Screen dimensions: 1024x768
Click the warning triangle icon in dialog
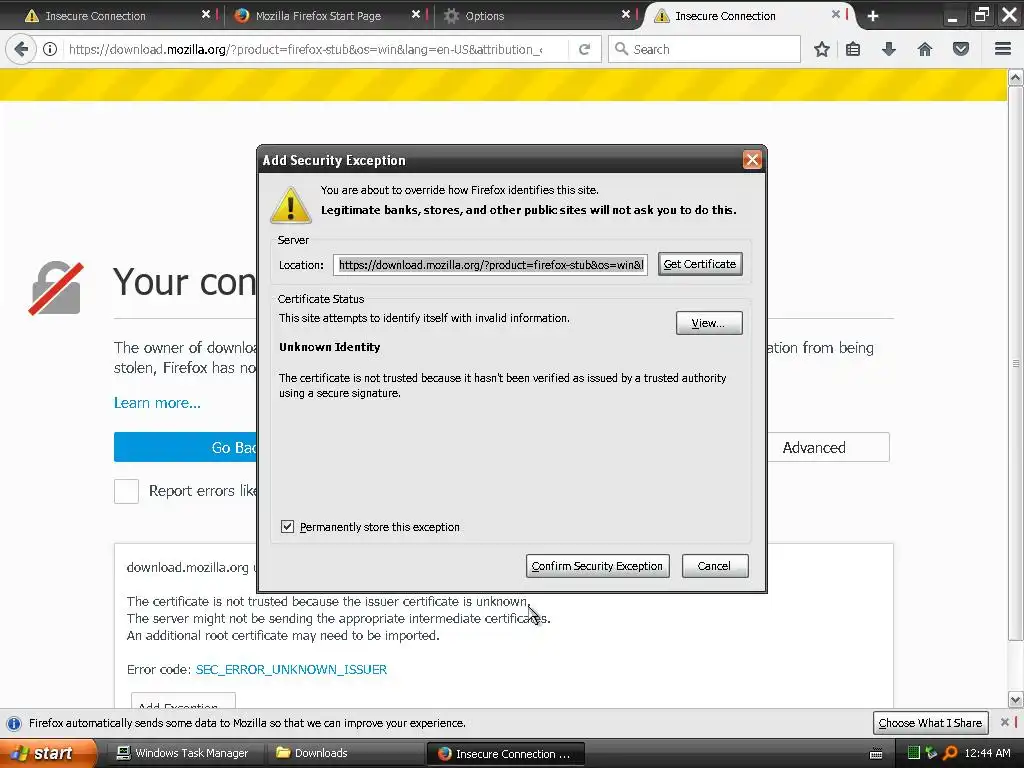(291, 204)
